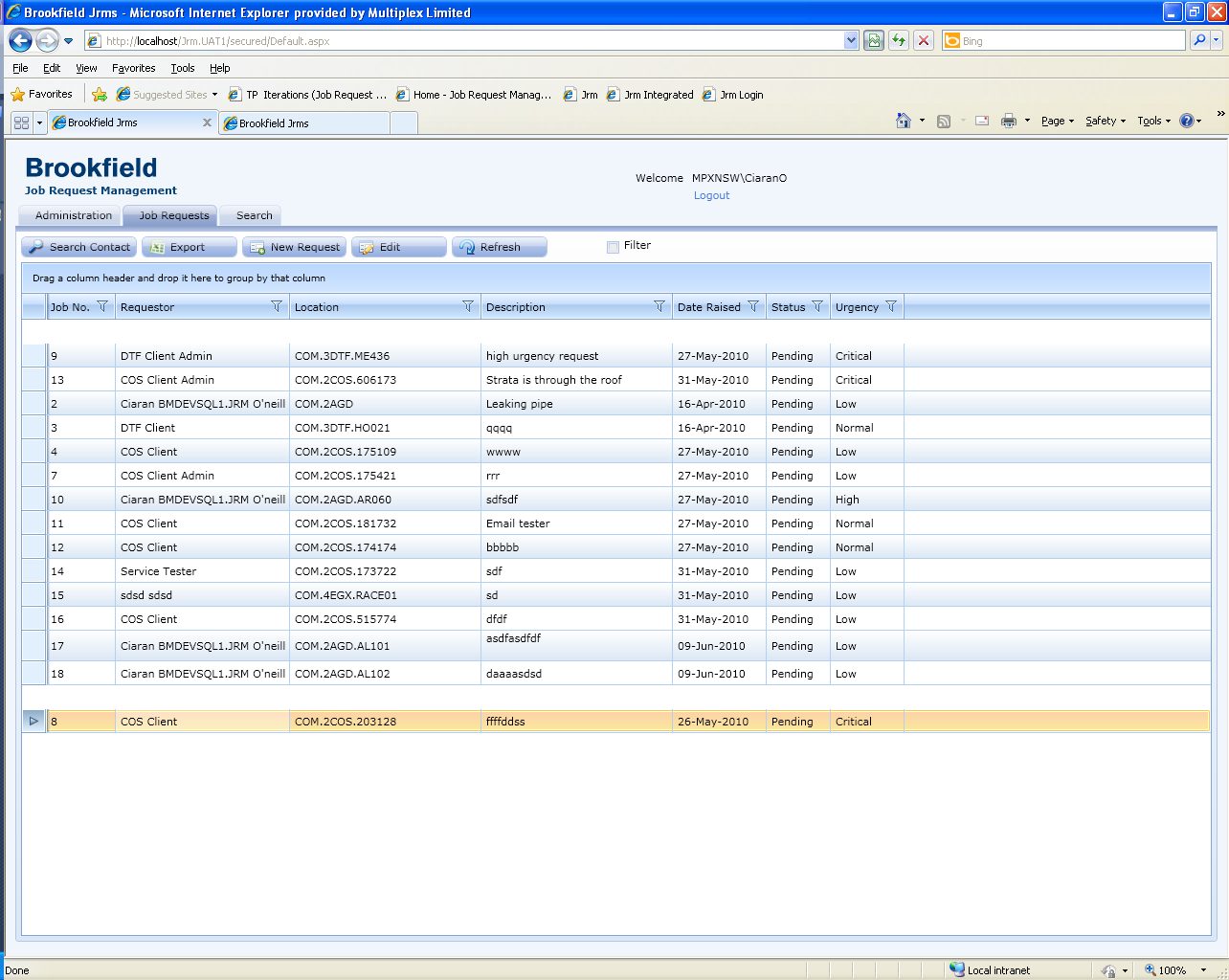Screen dimensions: 1229x980
Task: Expand the Suggested Sites dropdown
Action: click(214, 95)
